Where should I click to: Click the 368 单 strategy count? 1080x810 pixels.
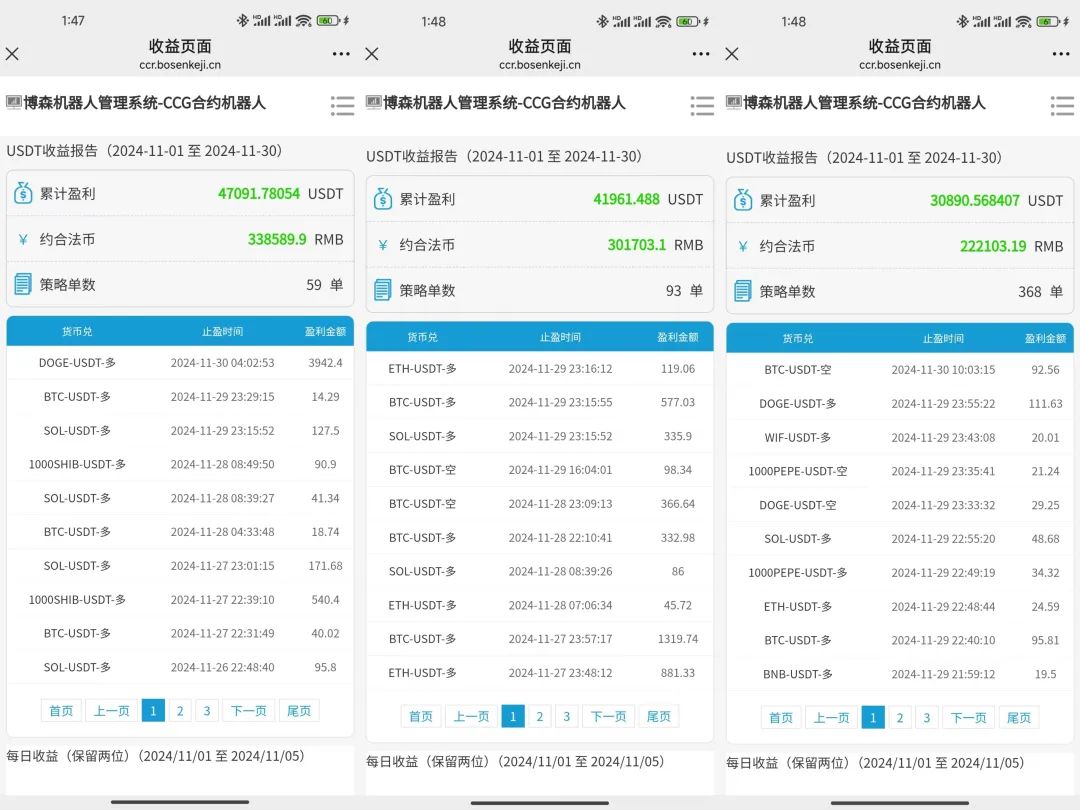(x=1041, y=291)
